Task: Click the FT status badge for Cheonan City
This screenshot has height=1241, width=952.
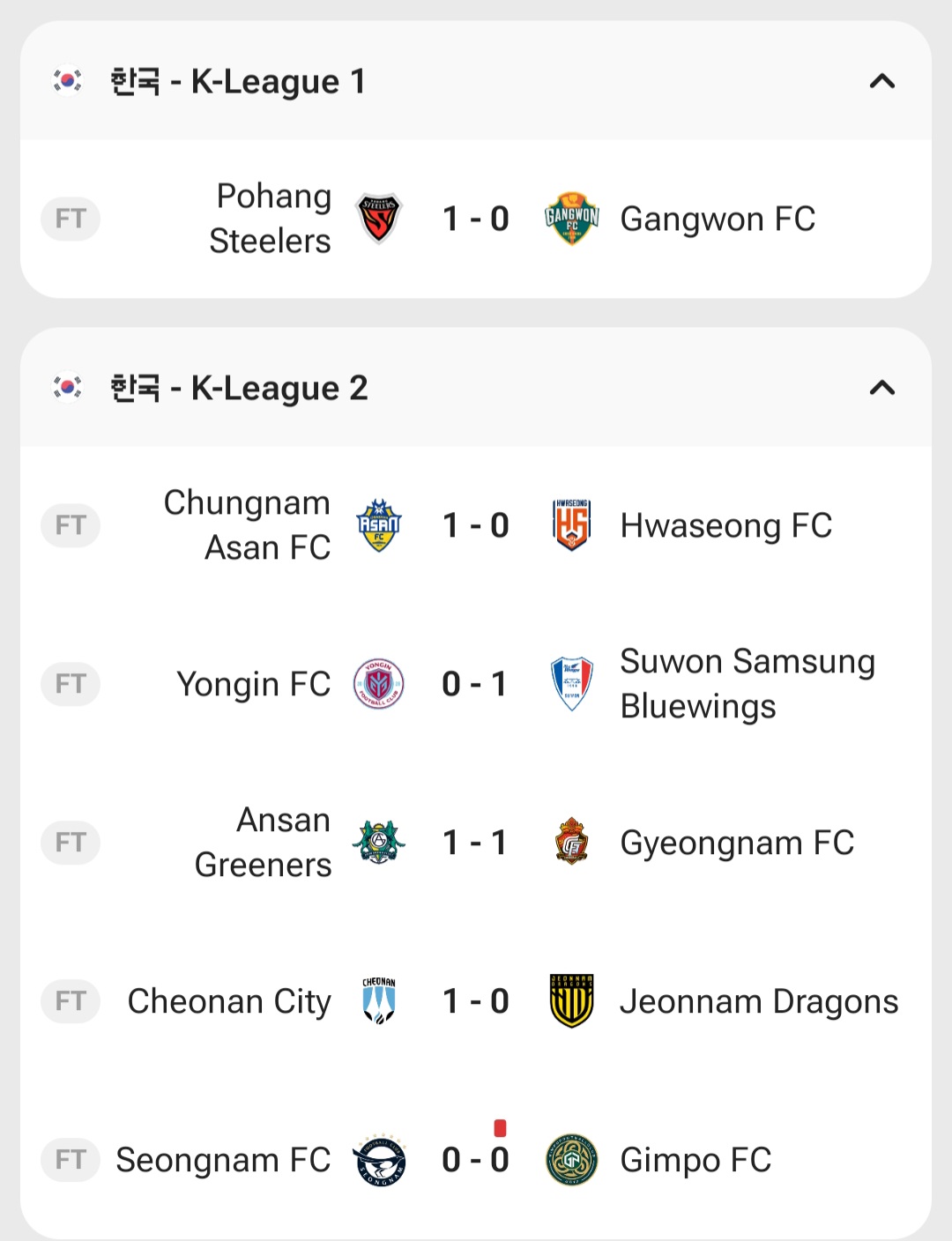Action: point(71,1001)
